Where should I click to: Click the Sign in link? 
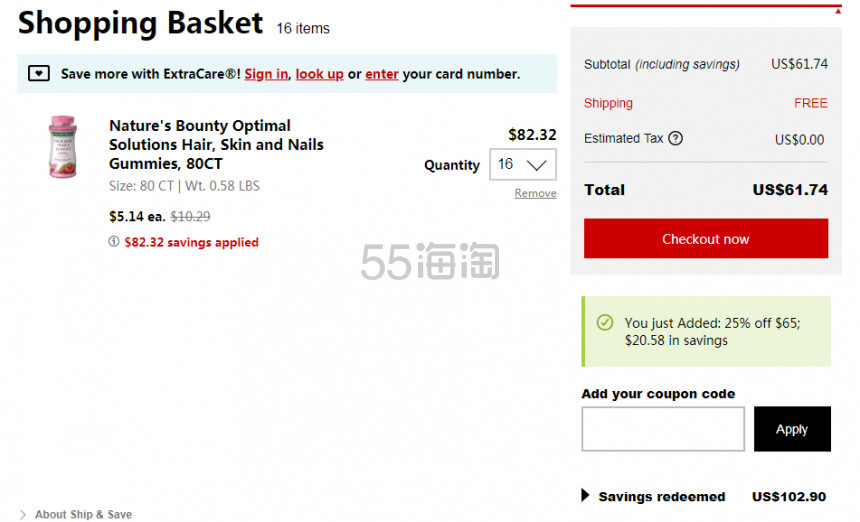pos(266,74)
